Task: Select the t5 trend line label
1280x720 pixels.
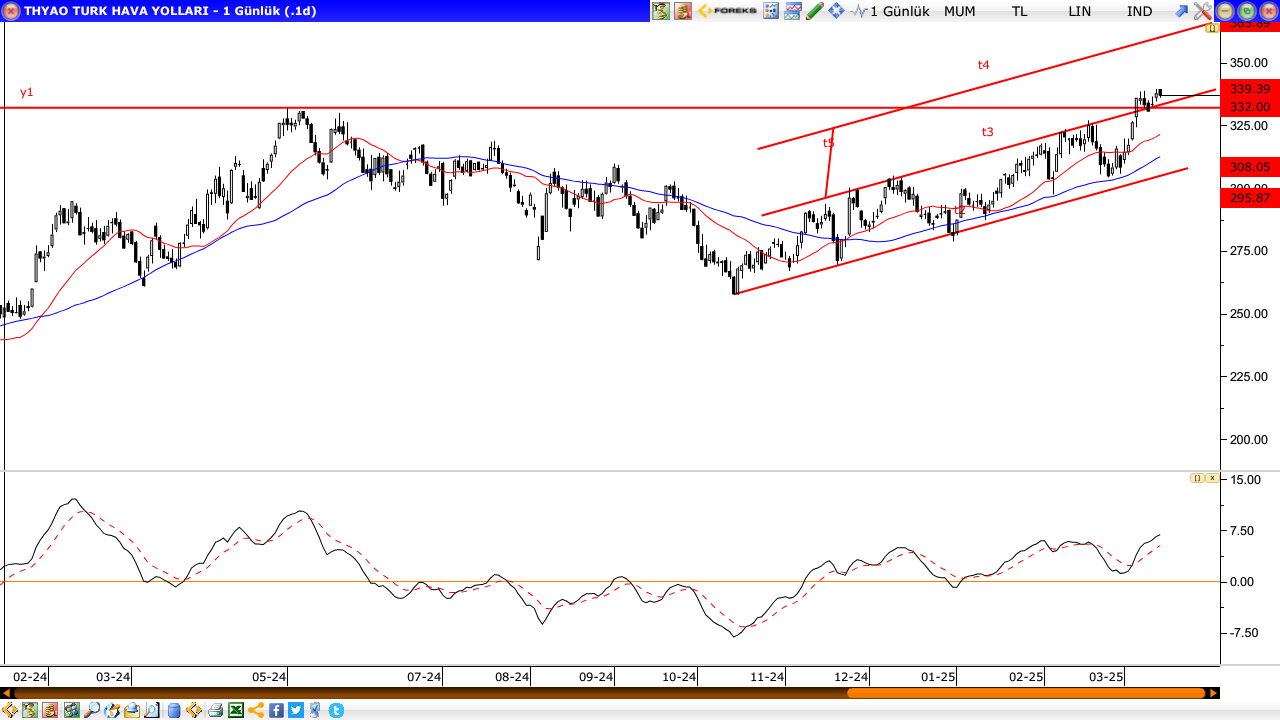Action: 828,143
